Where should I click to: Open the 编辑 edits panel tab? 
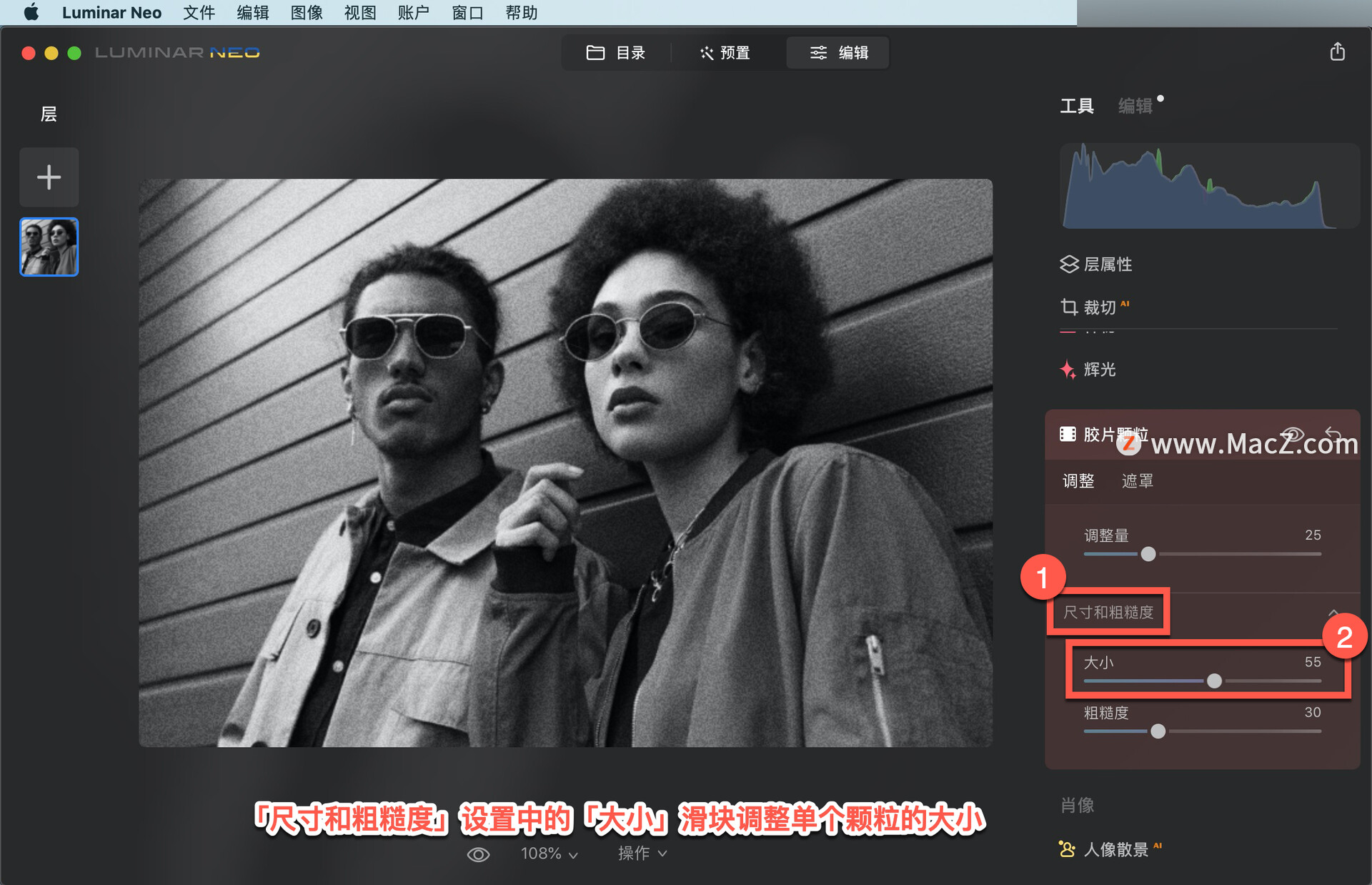(1135, 106)
